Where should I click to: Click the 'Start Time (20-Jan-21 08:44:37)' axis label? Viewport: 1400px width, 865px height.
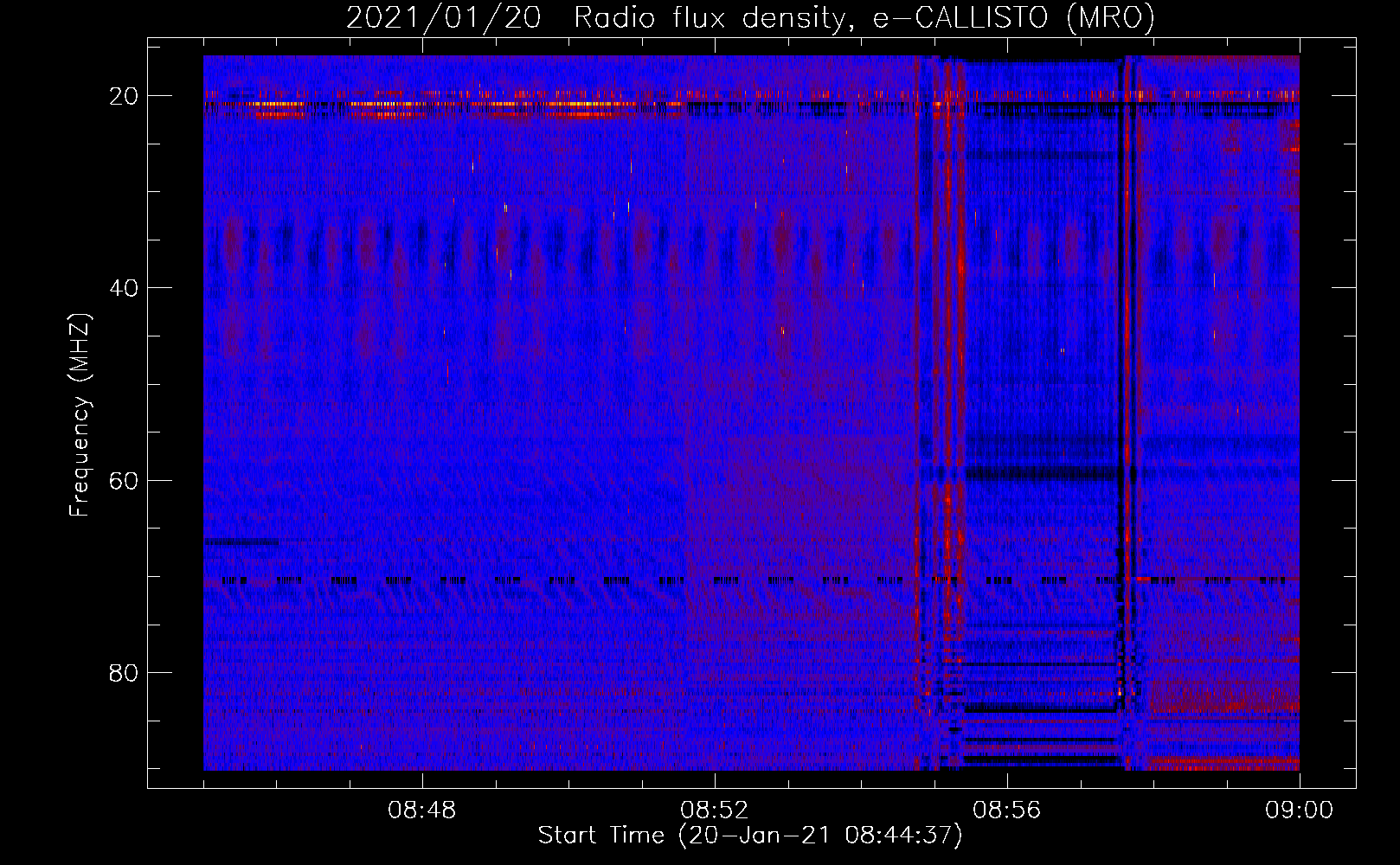749,836
